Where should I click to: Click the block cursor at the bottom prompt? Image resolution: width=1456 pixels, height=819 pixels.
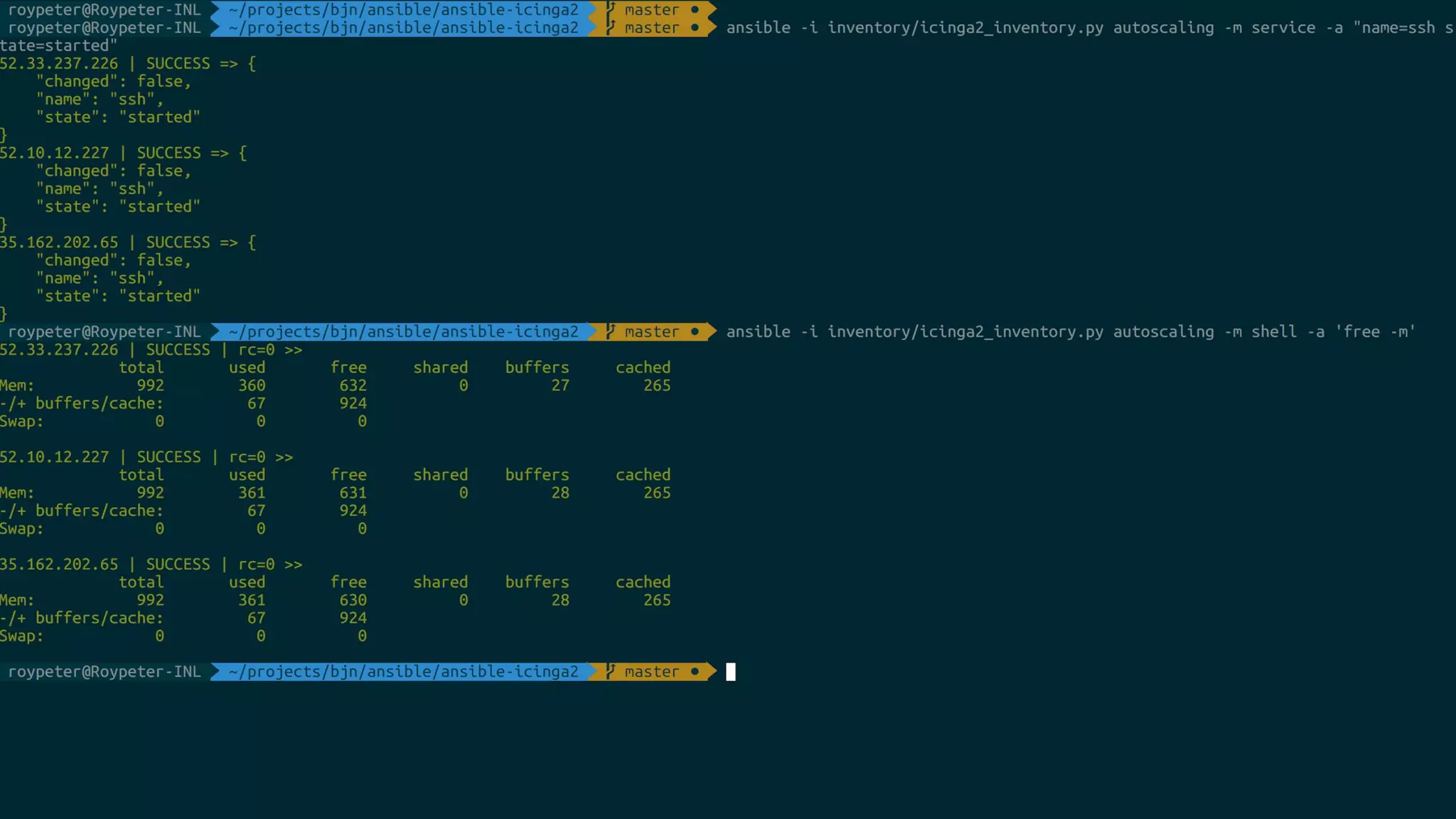[x=730, y=672]
